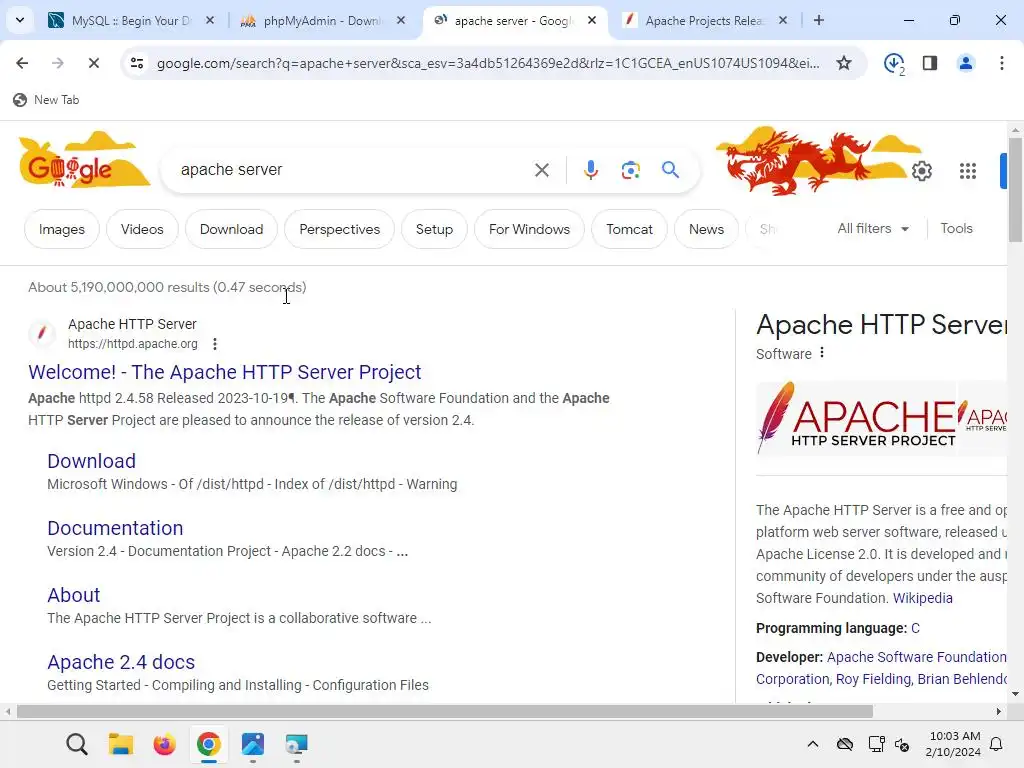Show hidden system tray icons
The height and width of the screenshot is (768, 1024).
click(812, 744)
